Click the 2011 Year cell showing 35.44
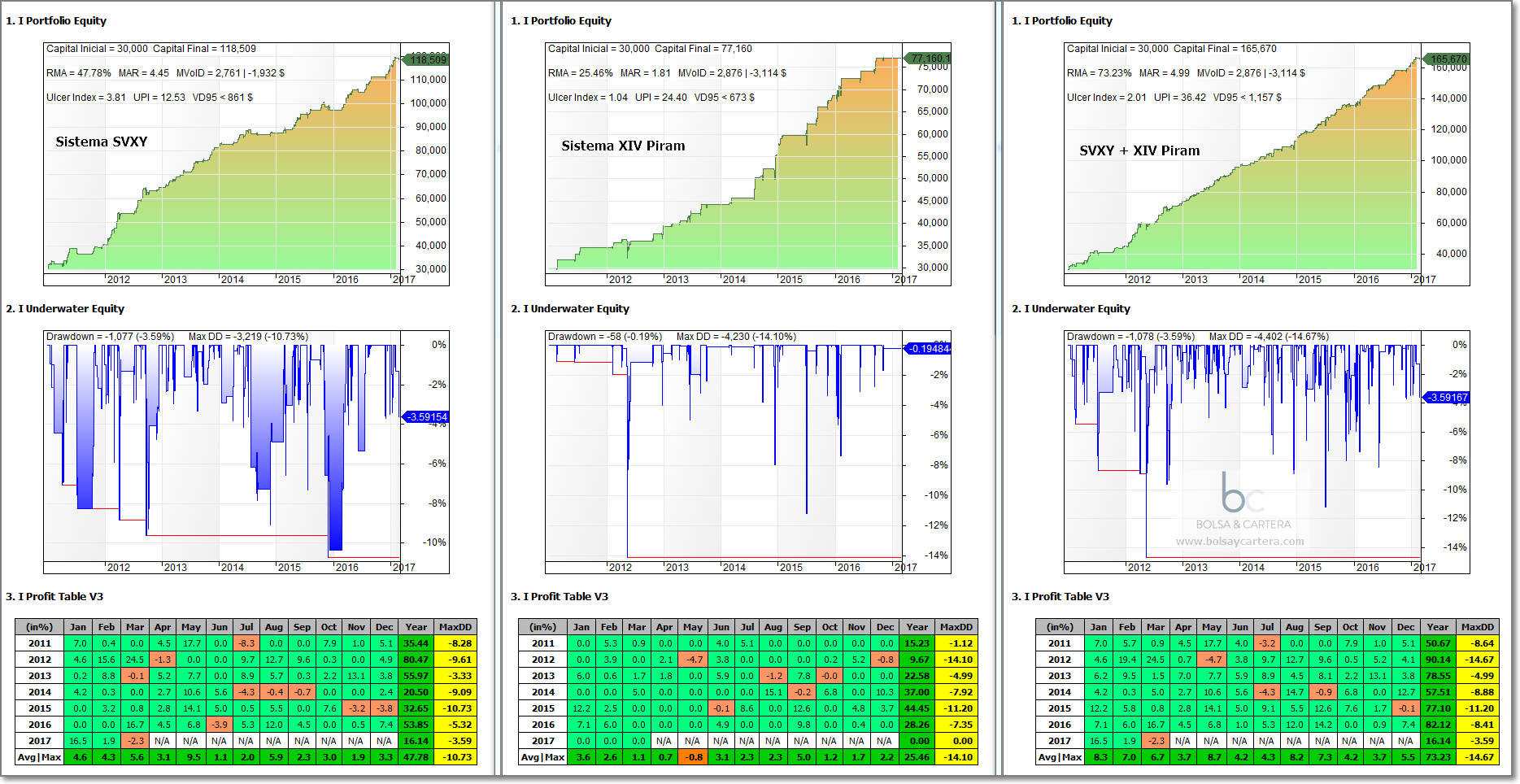The width and height of the screenshot is (1520, 784). (416, 643)
